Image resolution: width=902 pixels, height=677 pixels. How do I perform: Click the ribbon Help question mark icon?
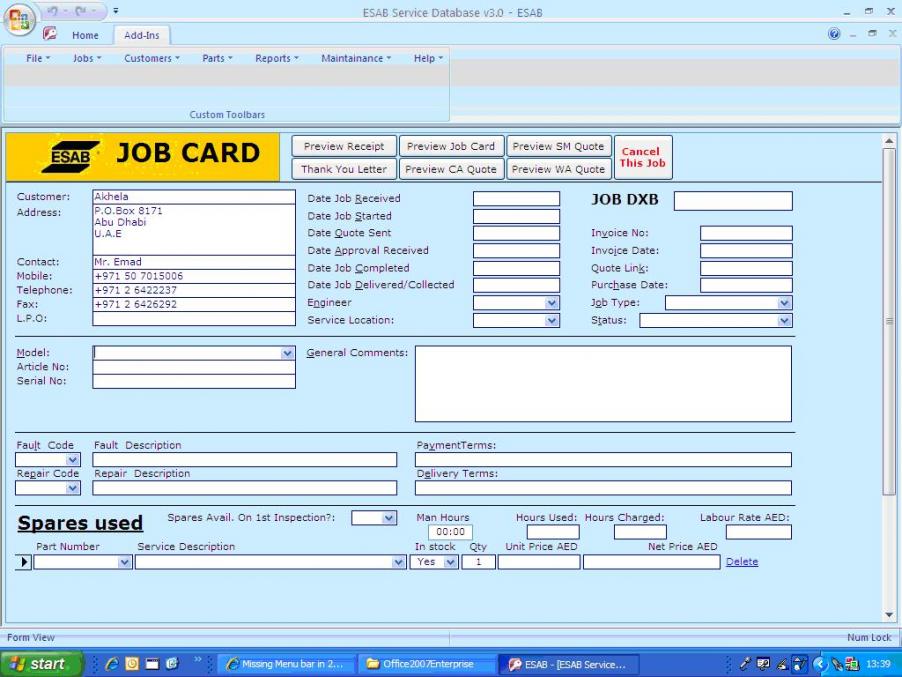click(834, 34)
